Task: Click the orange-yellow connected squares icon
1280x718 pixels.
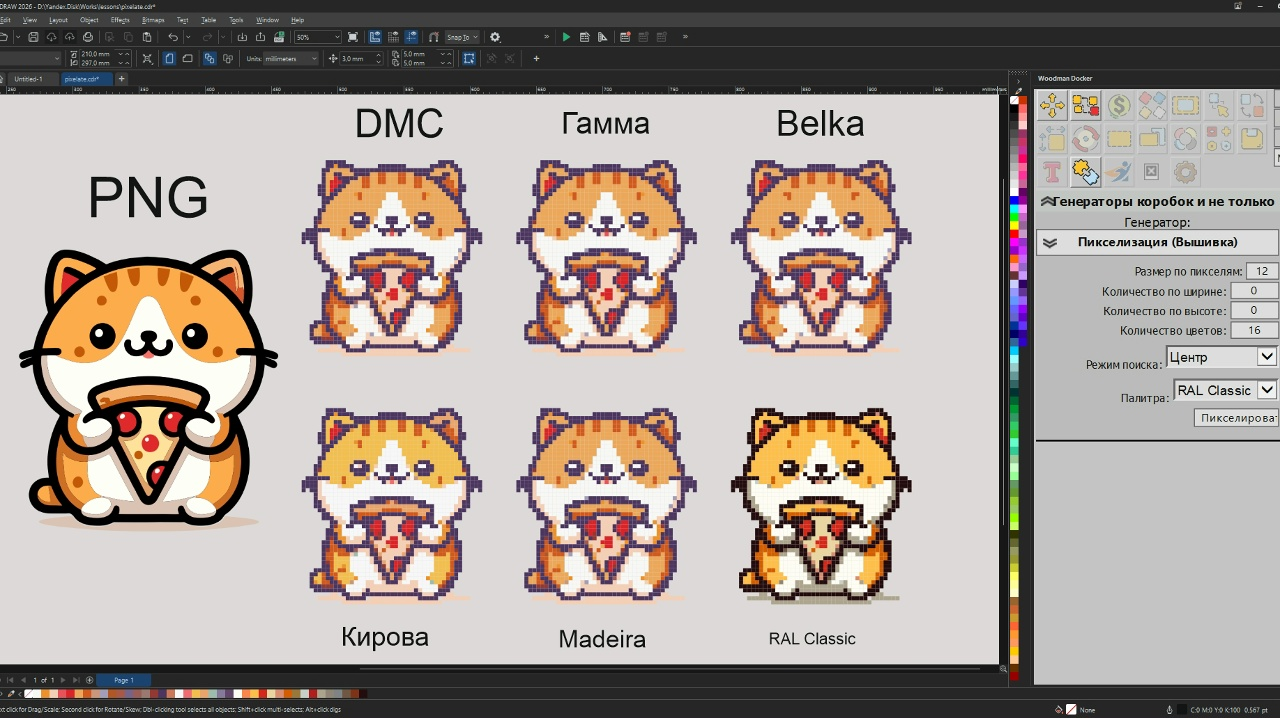Action: click(1085, 106)
